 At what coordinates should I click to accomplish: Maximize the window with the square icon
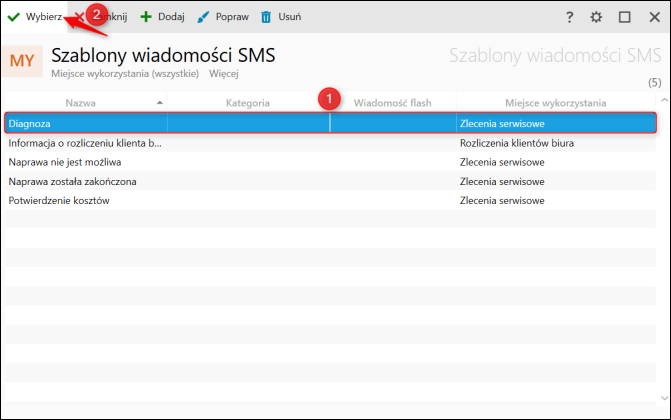click(x=625, y=17)
